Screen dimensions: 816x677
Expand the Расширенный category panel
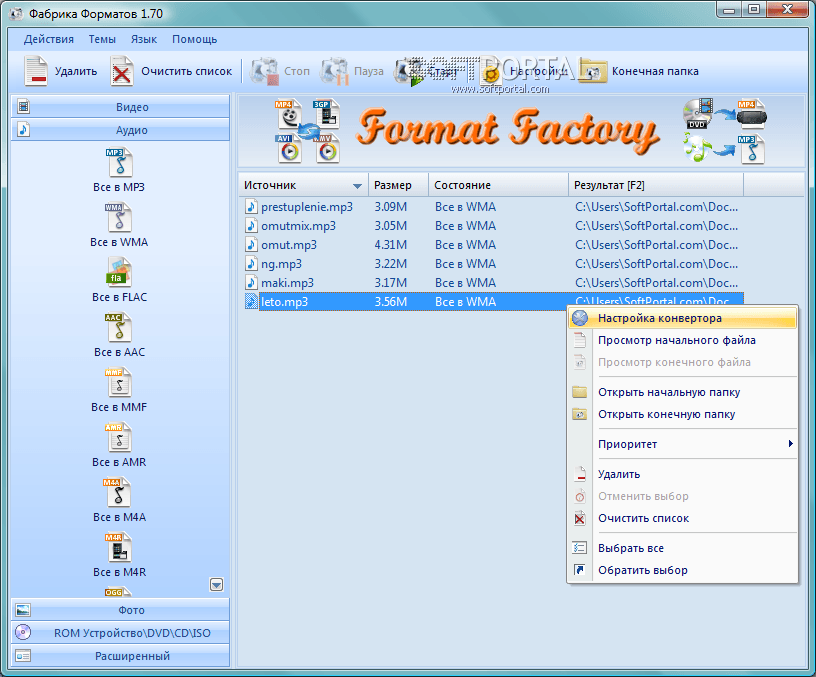pos(120,656)
